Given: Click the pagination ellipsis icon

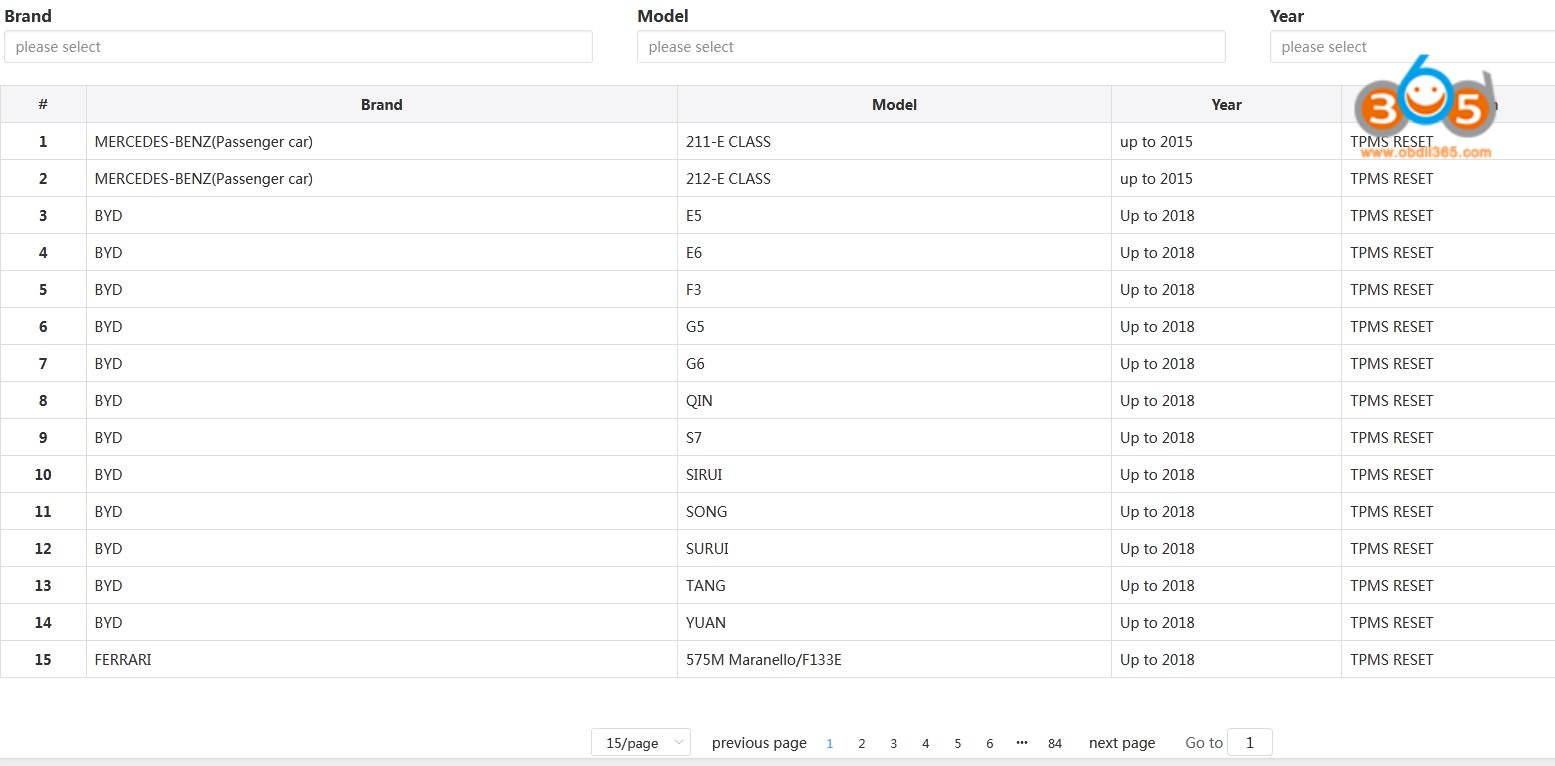Looking at the screenshot, I should pyautogui.click(x=1021, y=743).
